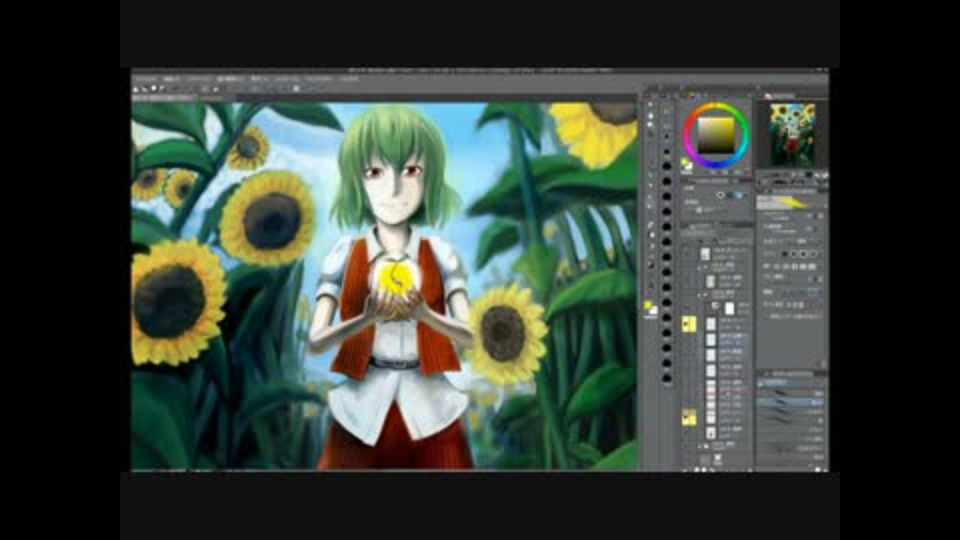Click the upper yellow-marked layer cell

689,324
